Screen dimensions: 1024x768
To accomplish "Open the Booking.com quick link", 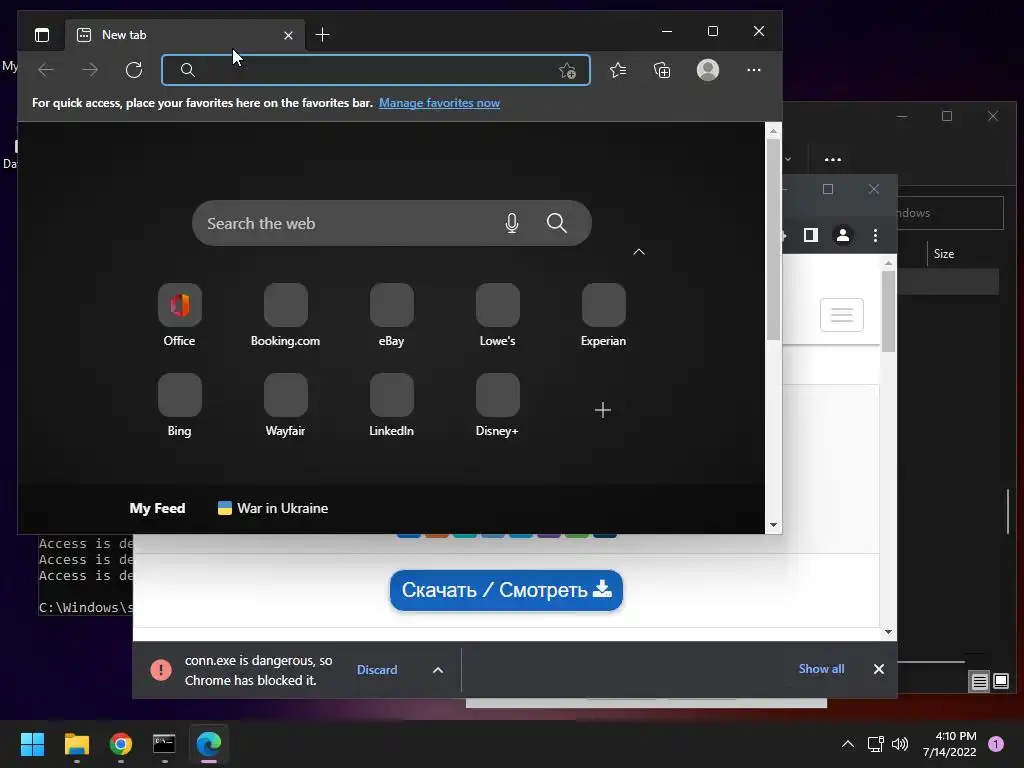I will tap(285, 315).
